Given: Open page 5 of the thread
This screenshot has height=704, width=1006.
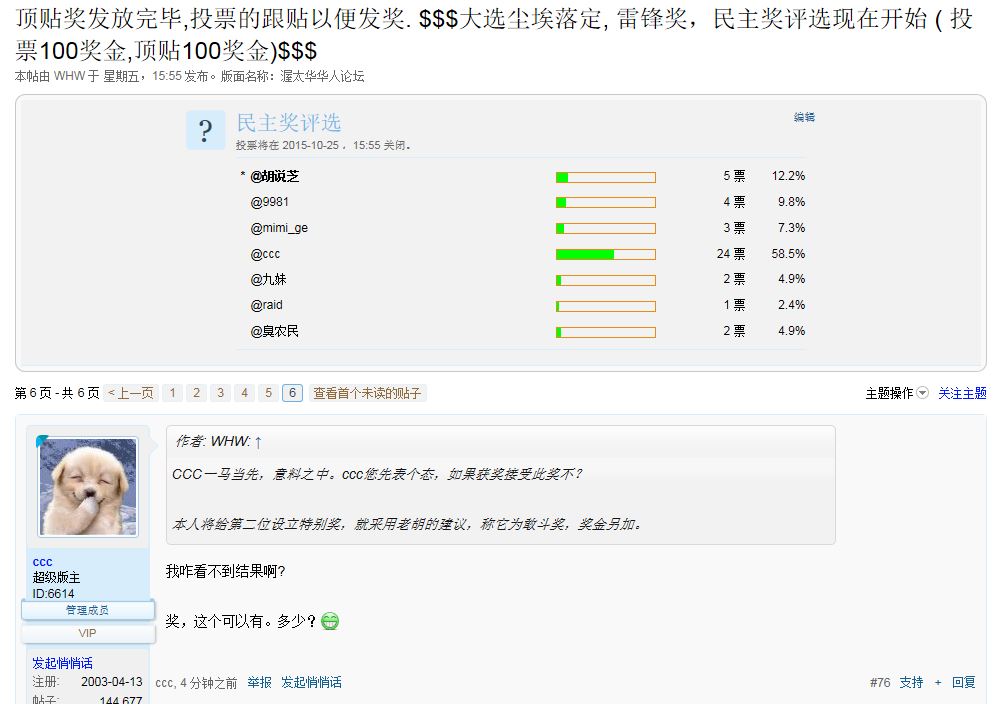Looking at the screenshot, I should point(268,393).
